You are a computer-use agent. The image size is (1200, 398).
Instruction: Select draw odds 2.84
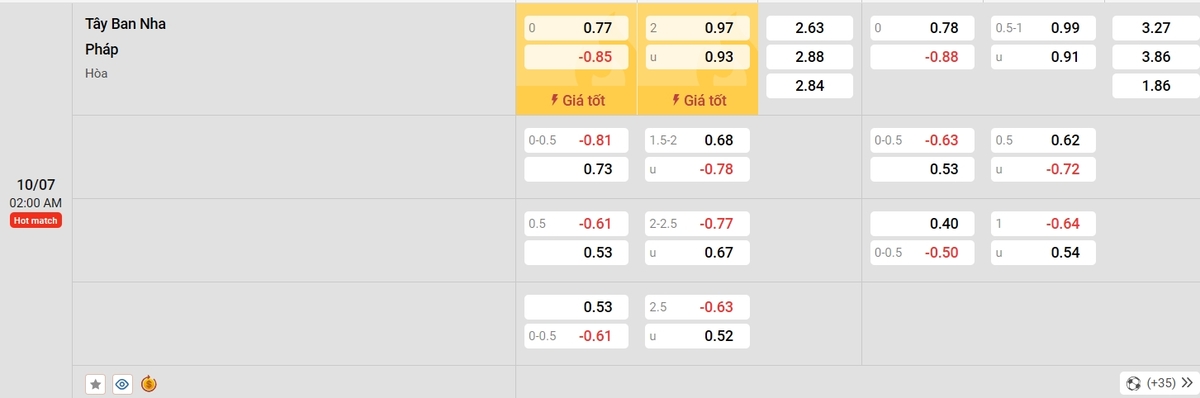[x=809, y=86]
